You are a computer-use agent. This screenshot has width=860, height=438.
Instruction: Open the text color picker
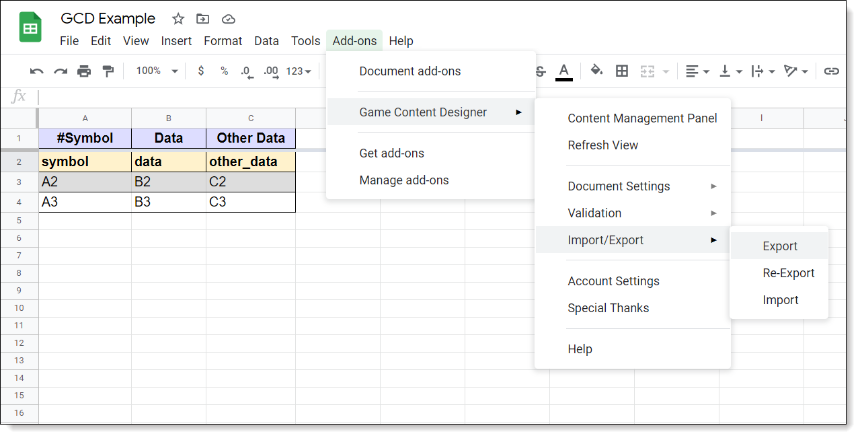pos(564,72)
